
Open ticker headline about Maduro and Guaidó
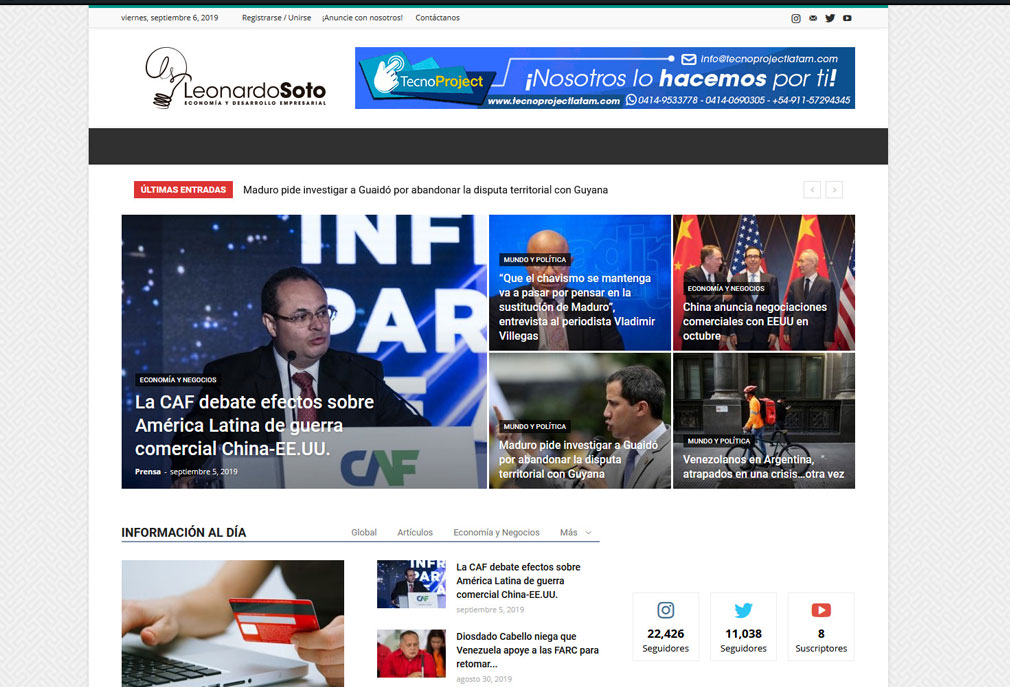click(425, 190)
